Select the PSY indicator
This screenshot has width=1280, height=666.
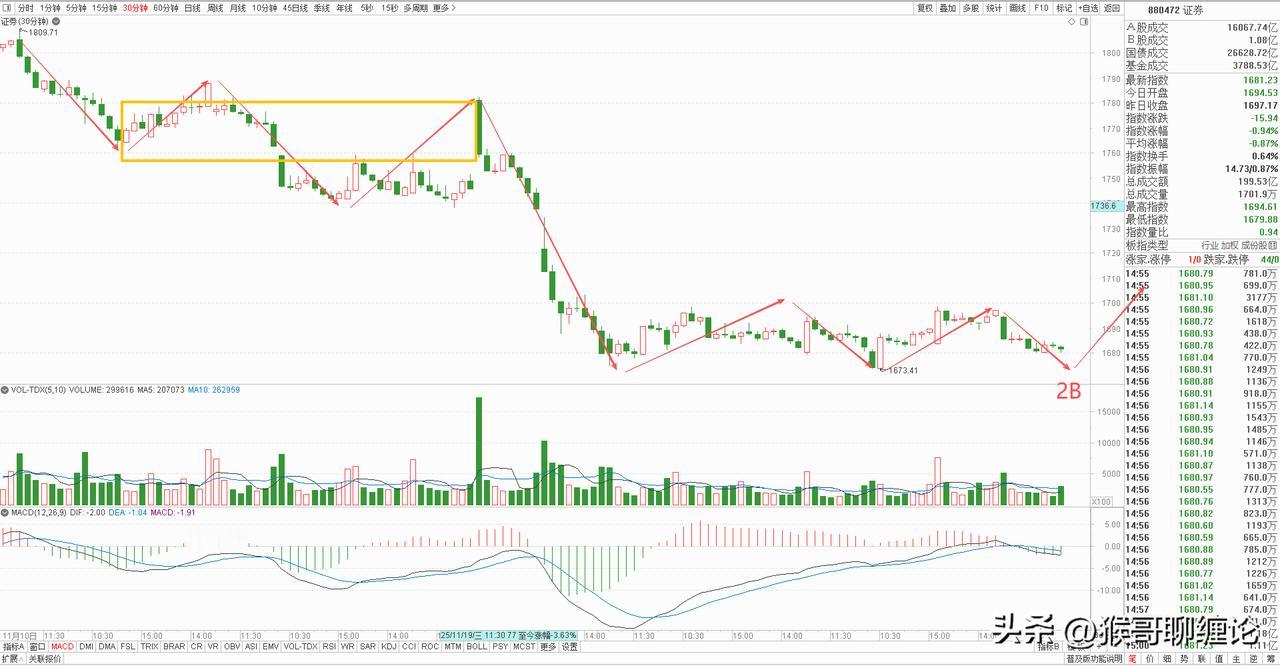pyautogui.click(x=500, y=646)
